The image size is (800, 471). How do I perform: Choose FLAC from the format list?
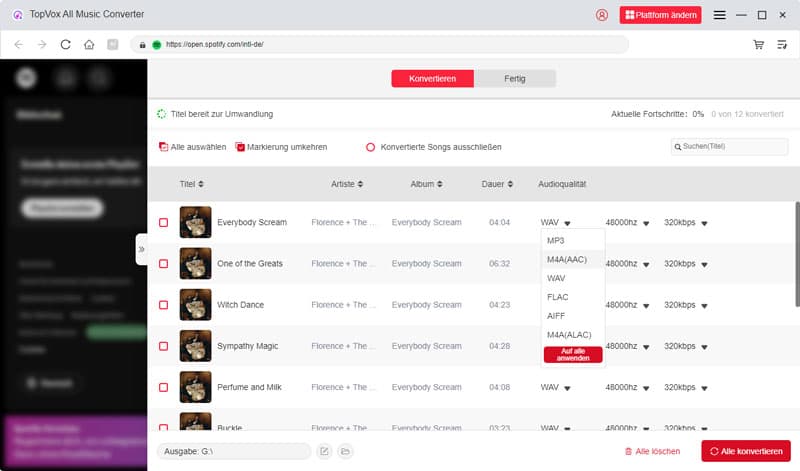click(x=557, y=296)
